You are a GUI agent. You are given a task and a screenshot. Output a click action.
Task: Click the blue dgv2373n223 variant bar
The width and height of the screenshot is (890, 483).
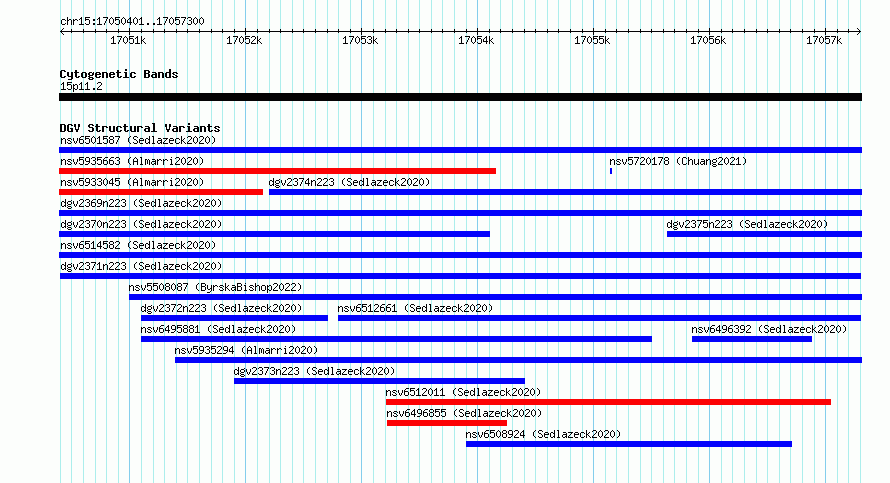coord(379,381)
